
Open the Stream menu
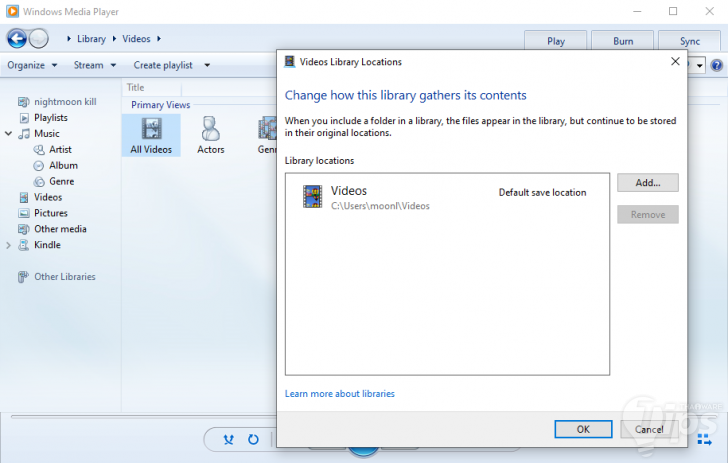tap(95, 65)
